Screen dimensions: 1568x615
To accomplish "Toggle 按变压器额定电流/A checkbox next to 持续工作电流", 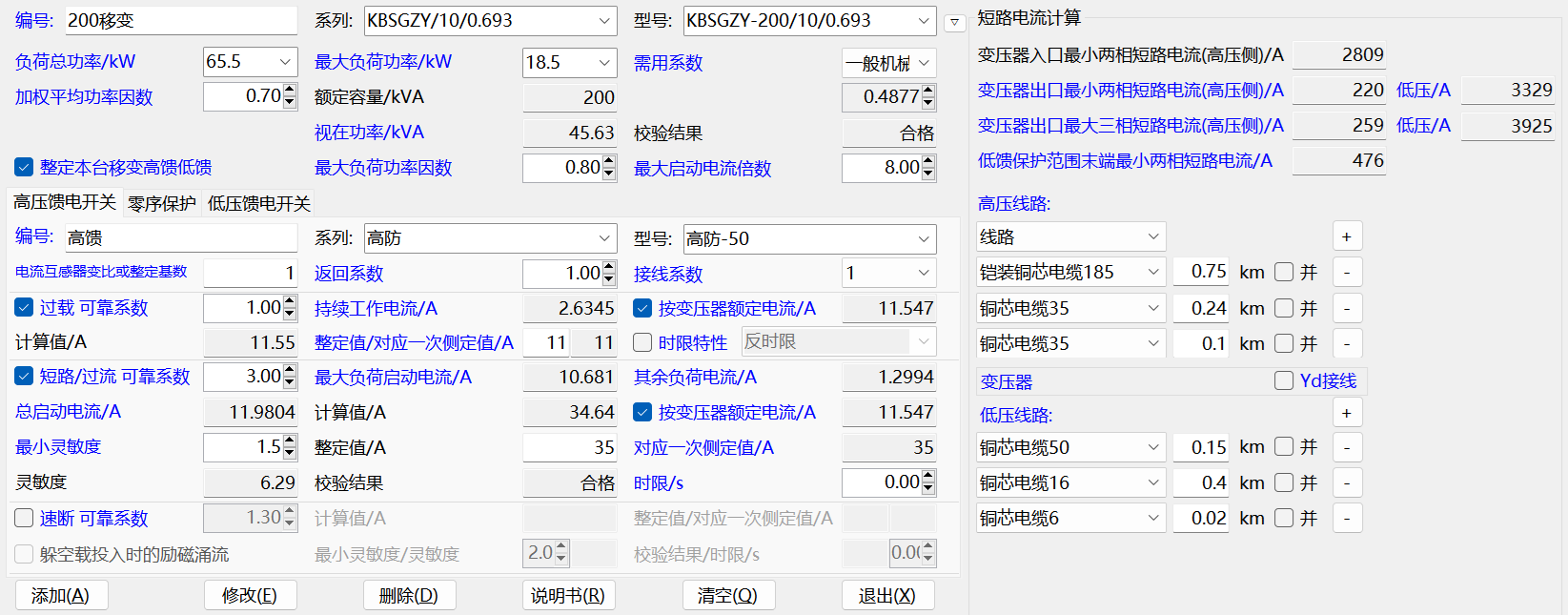I will pyautogui.click(x=642, y=308).
